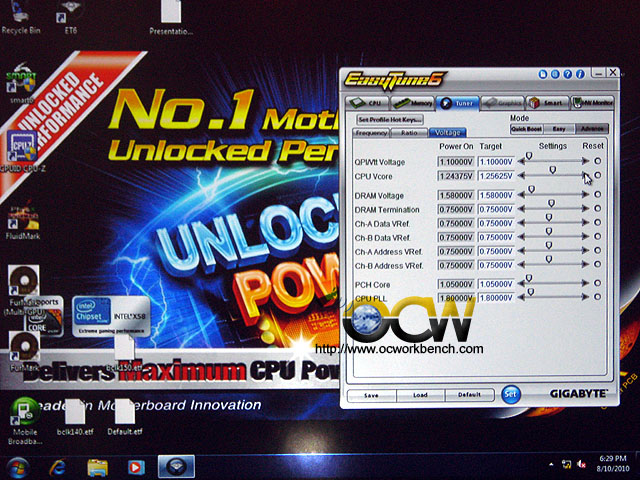The image size is (640, 480).
Task: Choose Quick Boost mode
Action: pyautogui.click(x=527, y=129)
